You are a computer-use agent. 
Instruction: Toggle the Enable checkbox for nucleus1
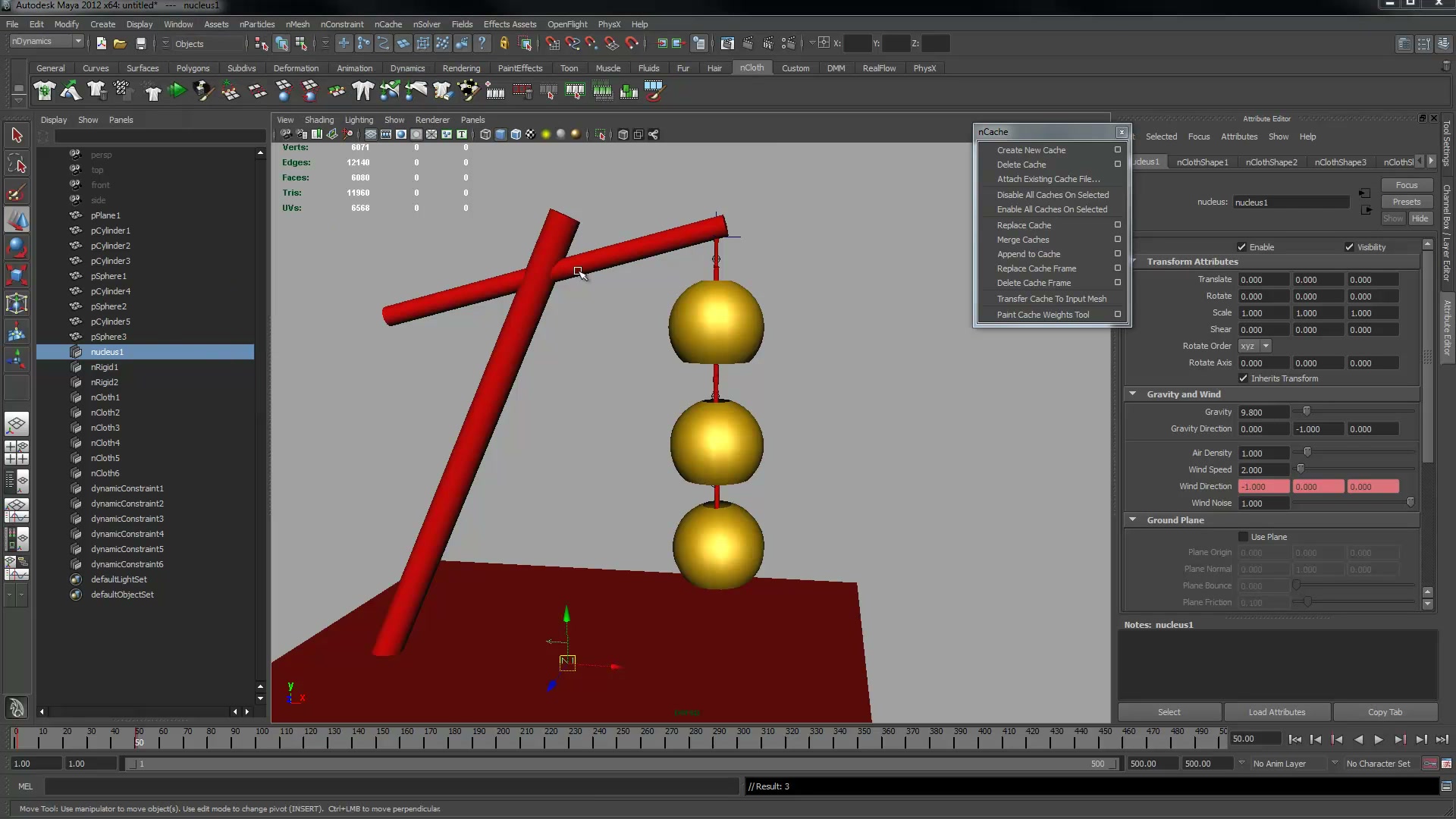click(1241, 247)
